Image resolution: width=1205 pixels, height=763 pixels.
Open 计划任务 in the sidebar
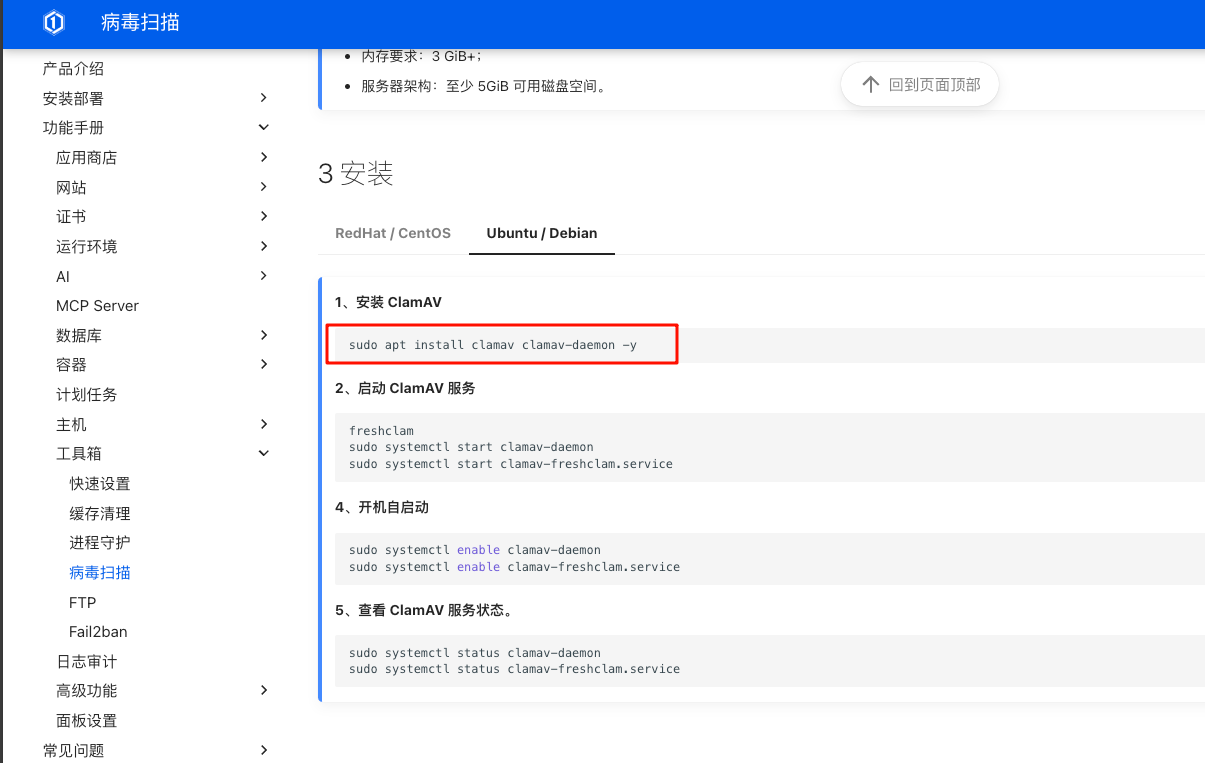86,395
